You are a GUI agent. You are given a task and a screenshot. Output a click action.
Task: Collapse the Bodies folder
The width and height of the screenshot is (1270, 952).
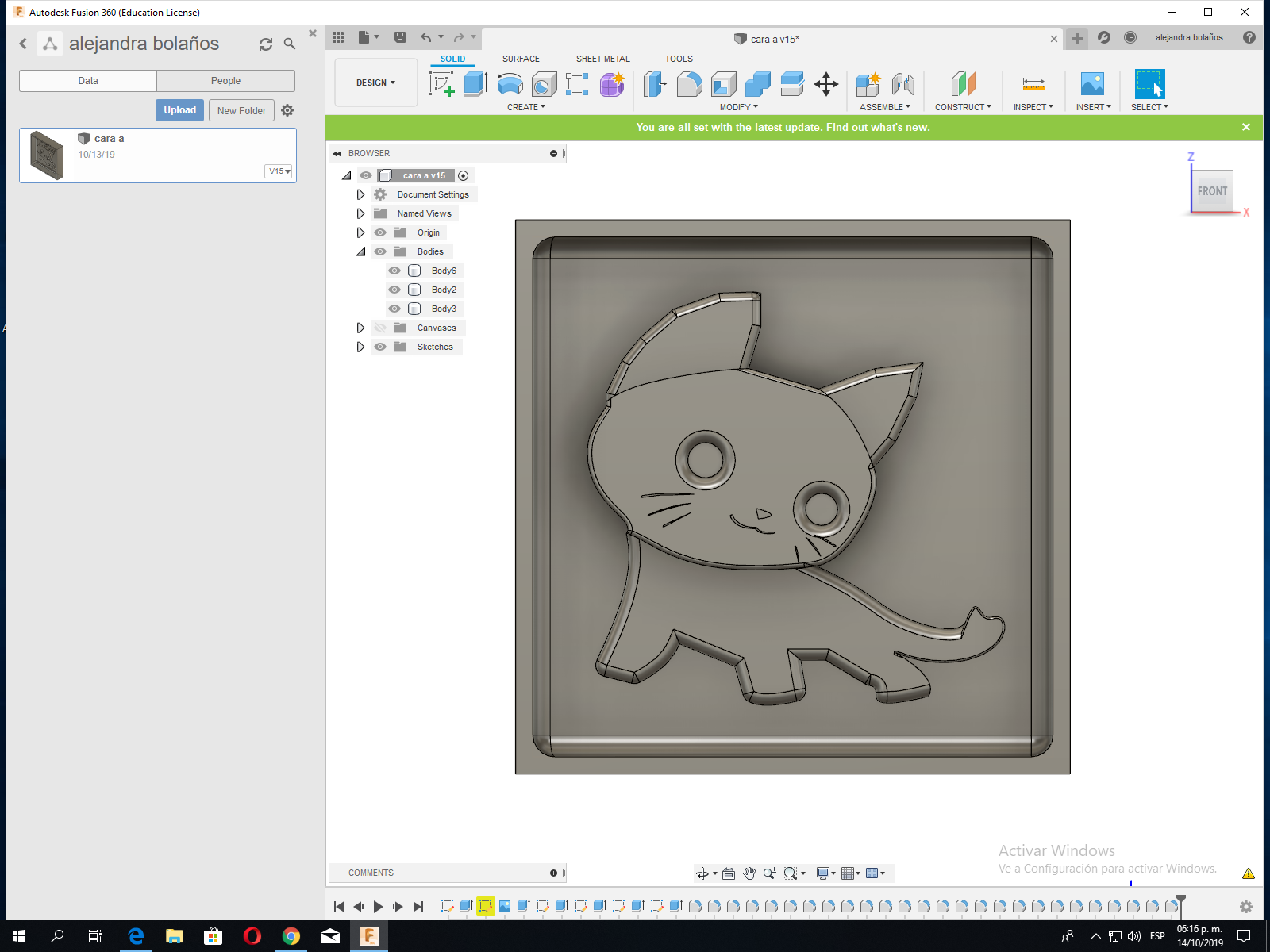(360, 251)
